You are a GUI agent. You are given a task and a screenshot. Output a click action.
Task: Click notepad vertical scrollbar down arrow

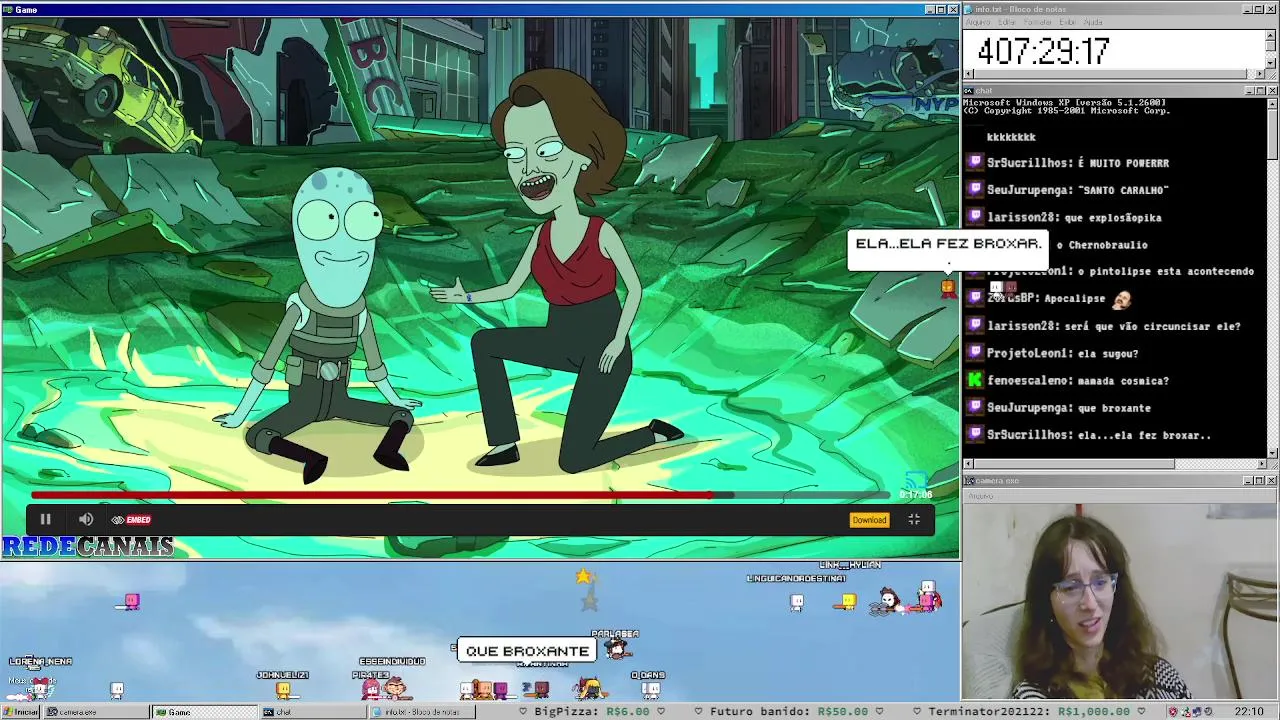click(1271, 64)
